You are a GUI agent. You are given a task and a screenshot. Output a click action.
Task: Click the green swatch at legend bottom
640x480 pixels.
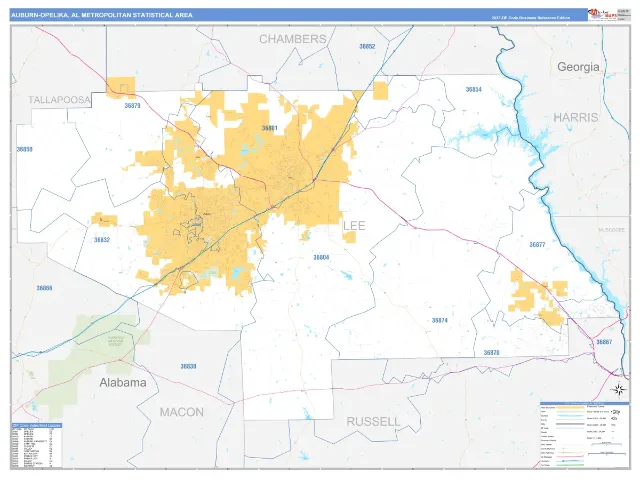click(570, 465)
